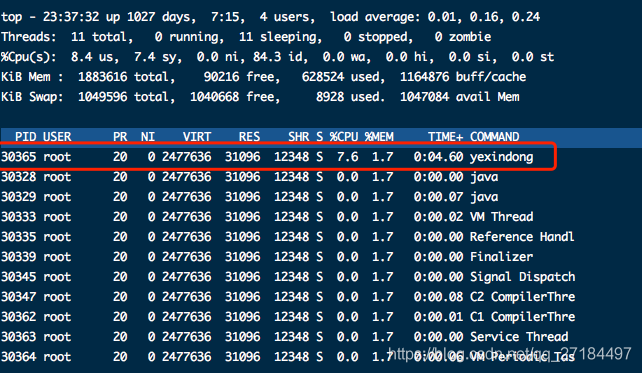The height and width of the screenshot is (373, 642).
Task: Select the VIRT column header
Action: pos(197,136)
